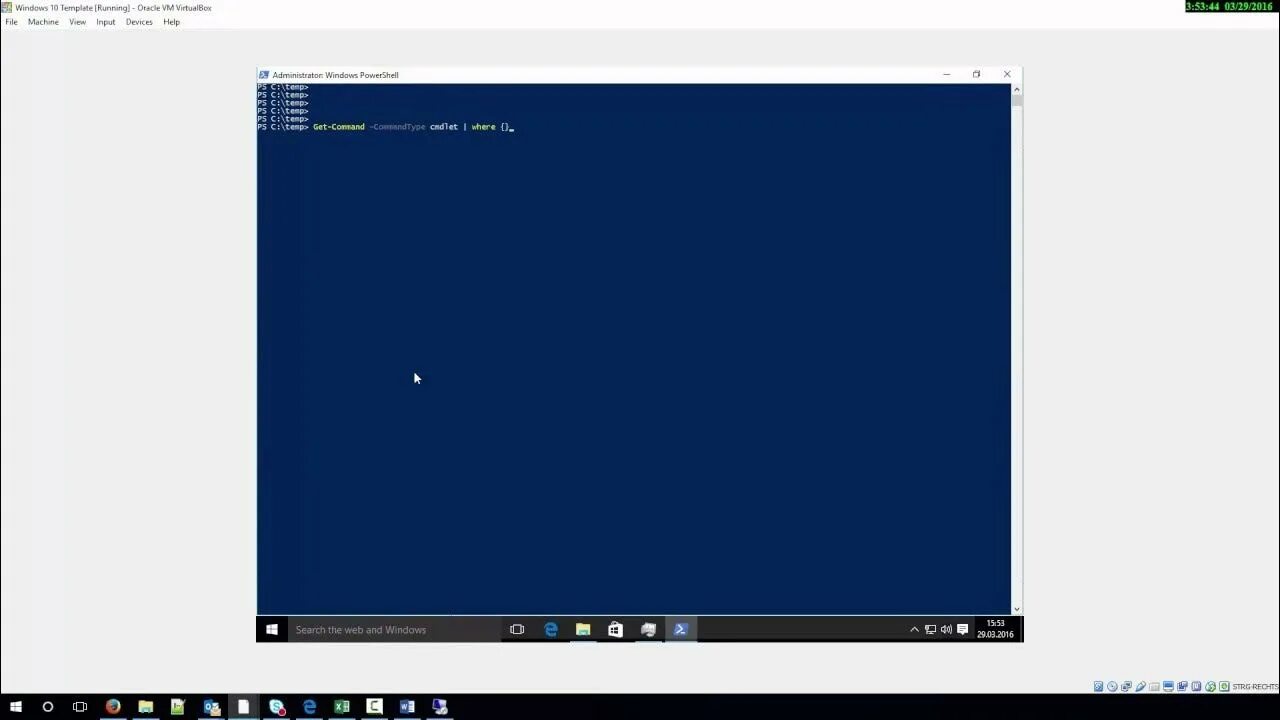Open Task View on the host taskbar

coord(80,707)
